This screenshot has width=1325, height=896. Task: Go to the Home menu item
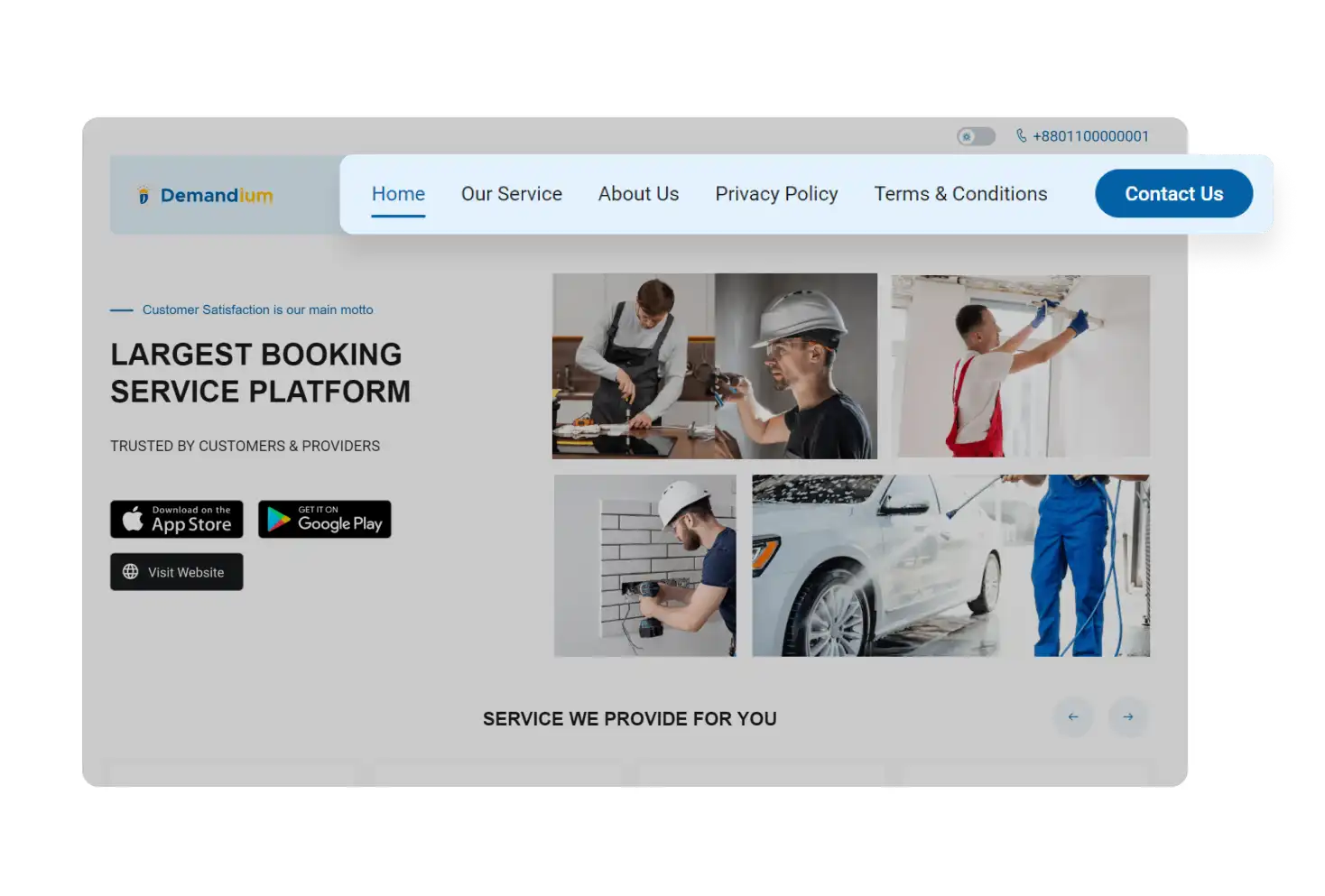[x=398, y=194]
